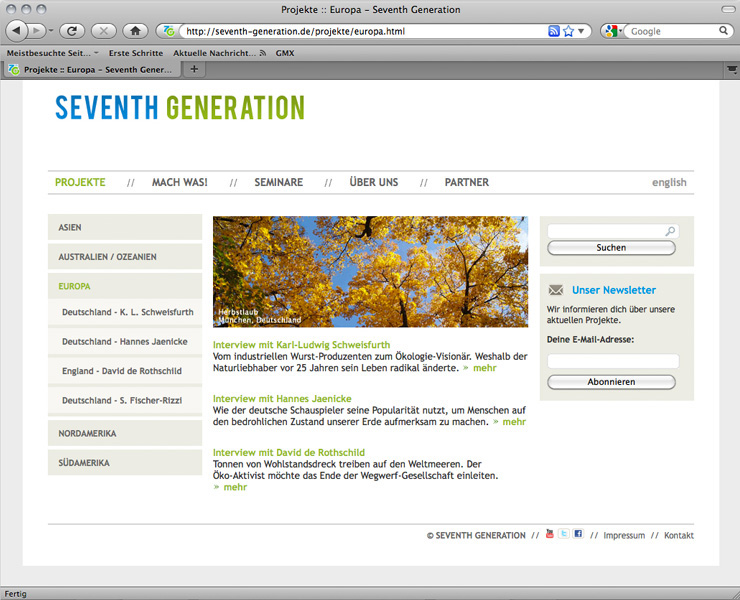Go to browser home page icon
This screenshot has height=600, width=740.
click(136, 31)
